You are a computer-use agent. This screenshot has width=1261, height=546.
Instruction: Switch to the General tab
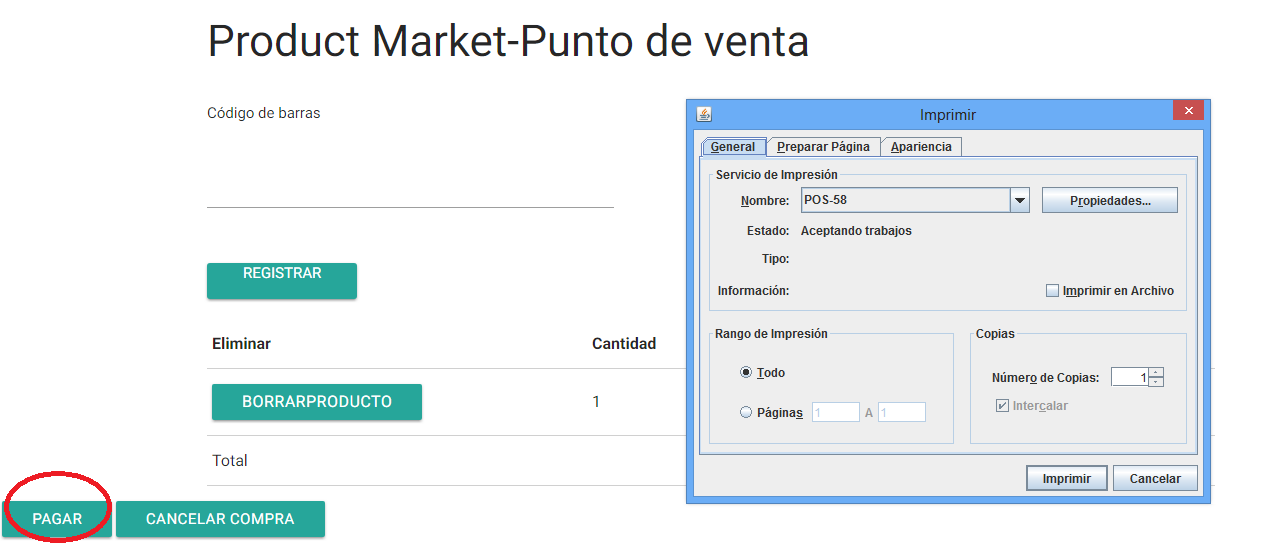coord(733,147)
